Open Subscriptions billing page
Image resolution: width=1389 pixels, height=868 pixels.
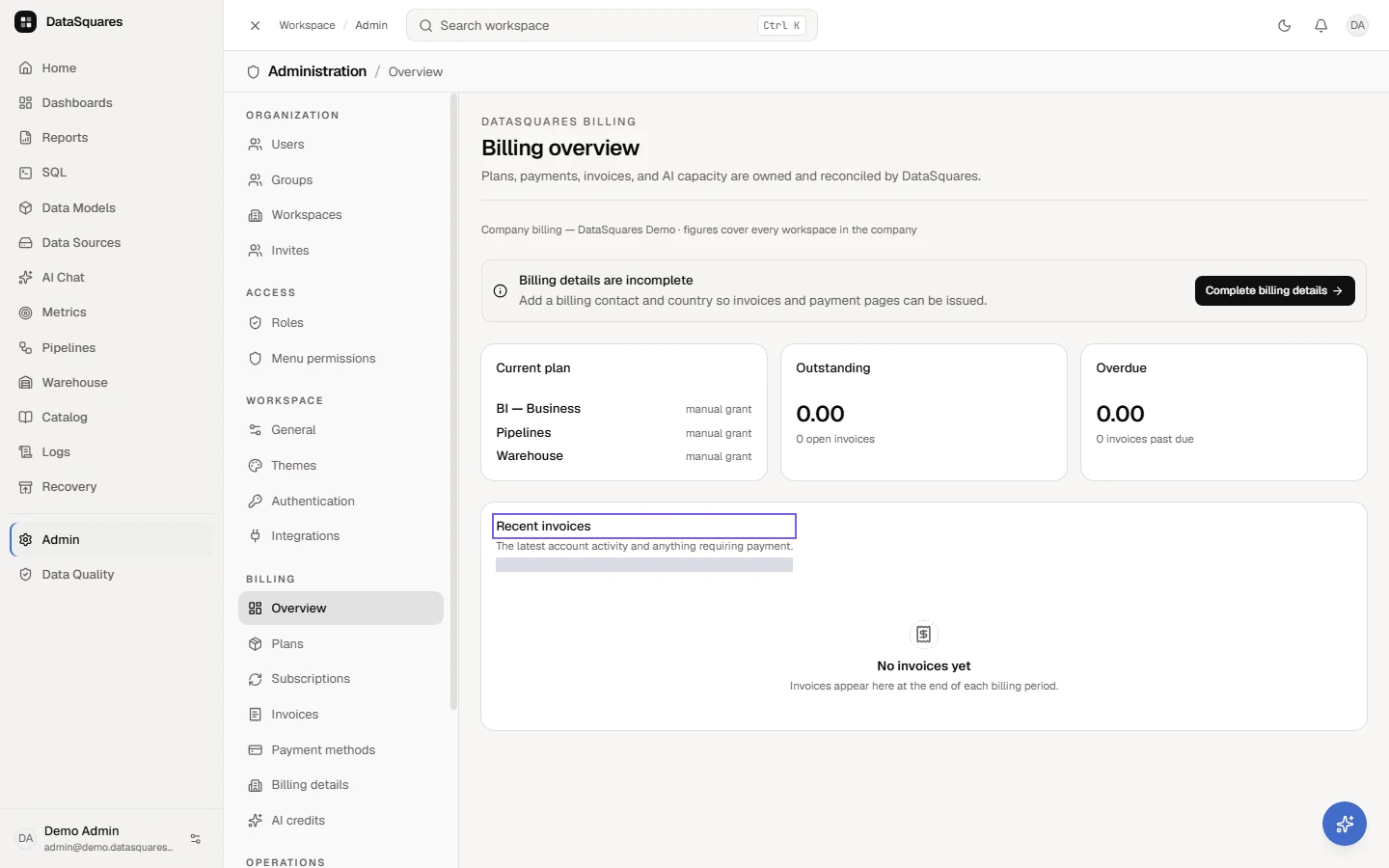(x=340, y=679)
